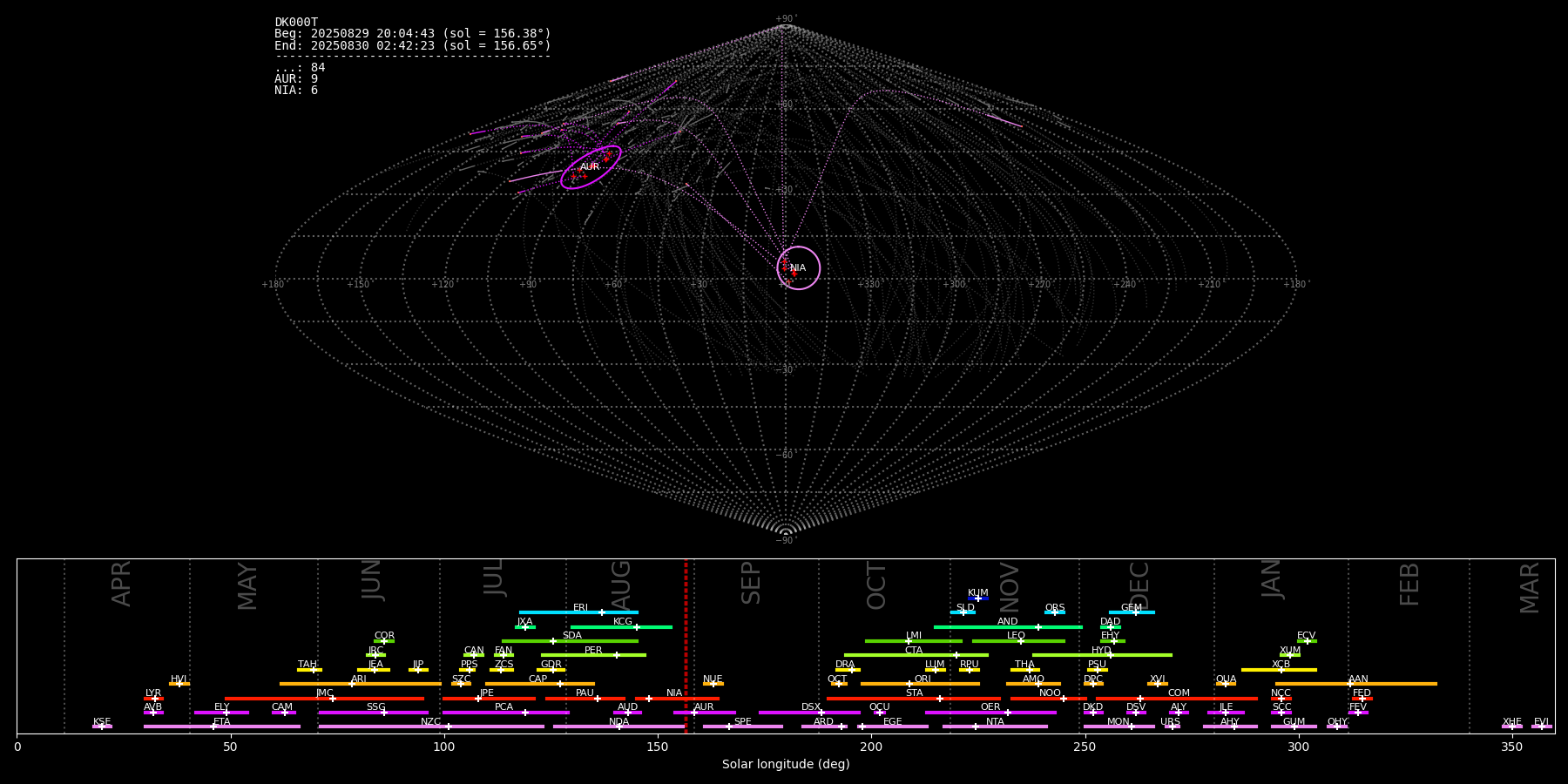Click the AAN shower label

point(1358,679)
